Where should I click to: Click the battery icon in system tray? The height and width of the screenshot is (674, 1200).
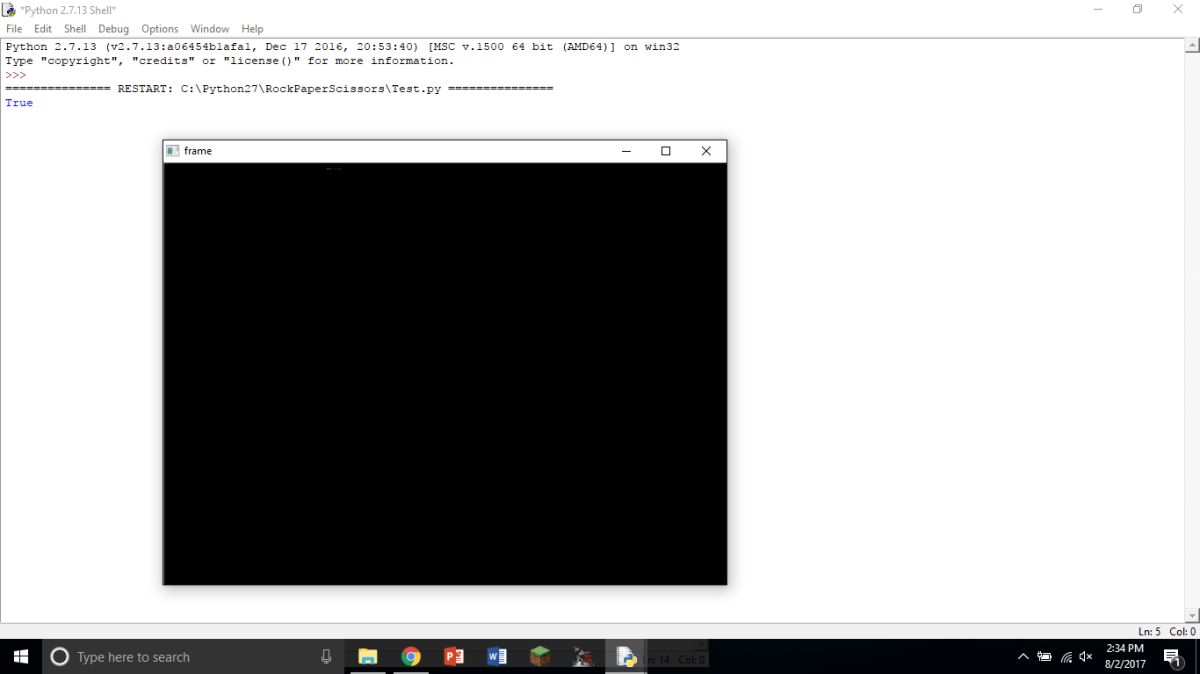click(1045, 657)
